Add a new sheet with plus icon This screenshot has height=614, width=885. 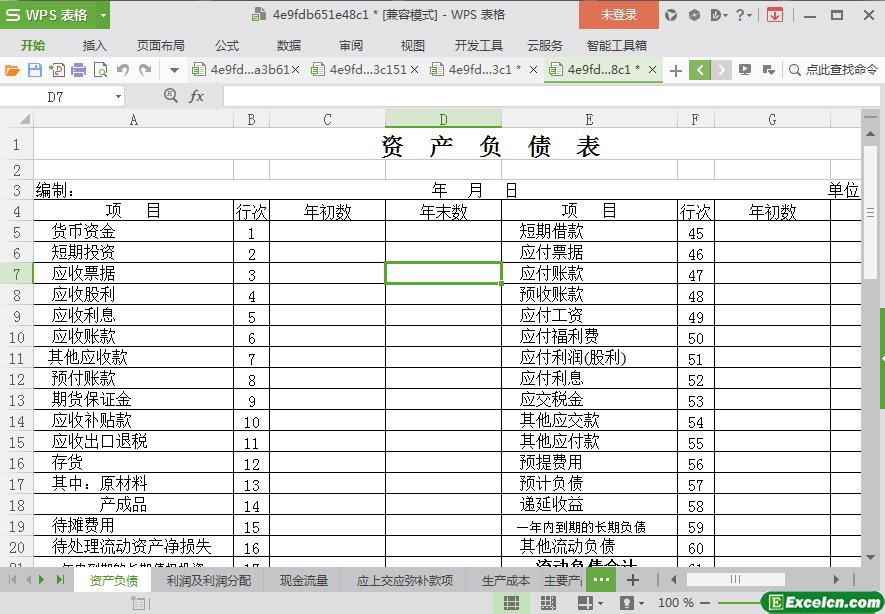[632, 580]
